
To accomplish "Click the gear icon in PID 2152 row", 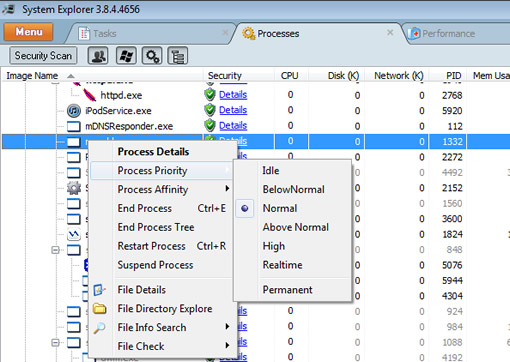I will coord(74,188).
